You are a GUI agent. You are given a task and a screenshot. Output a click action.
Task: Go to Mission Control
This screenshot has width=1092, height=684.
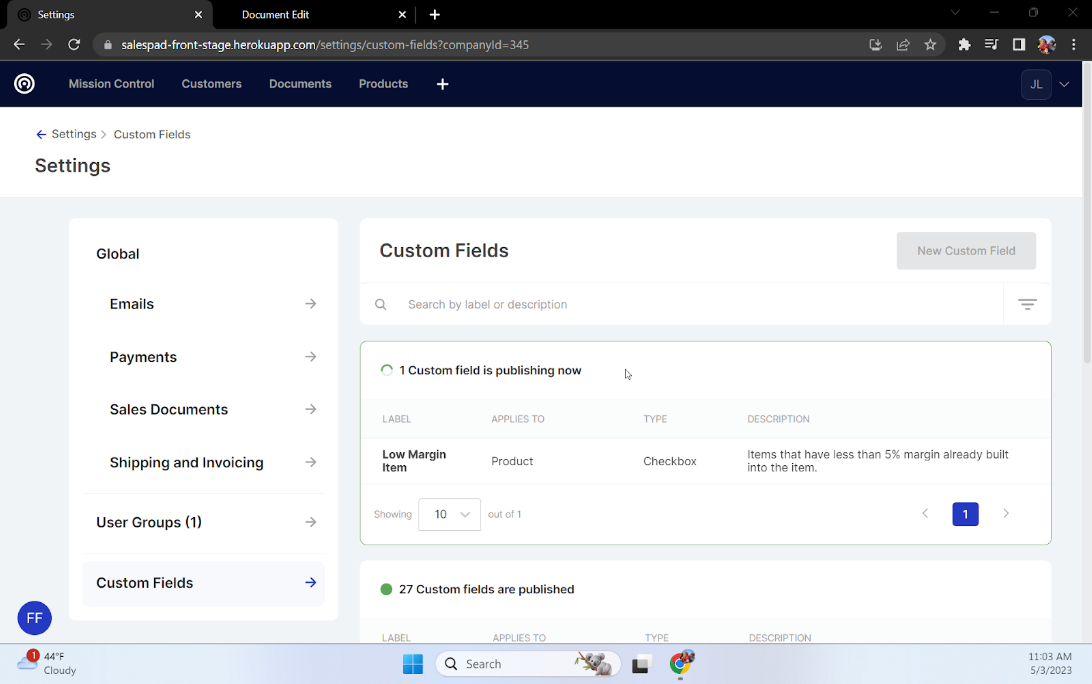[111, 84]
